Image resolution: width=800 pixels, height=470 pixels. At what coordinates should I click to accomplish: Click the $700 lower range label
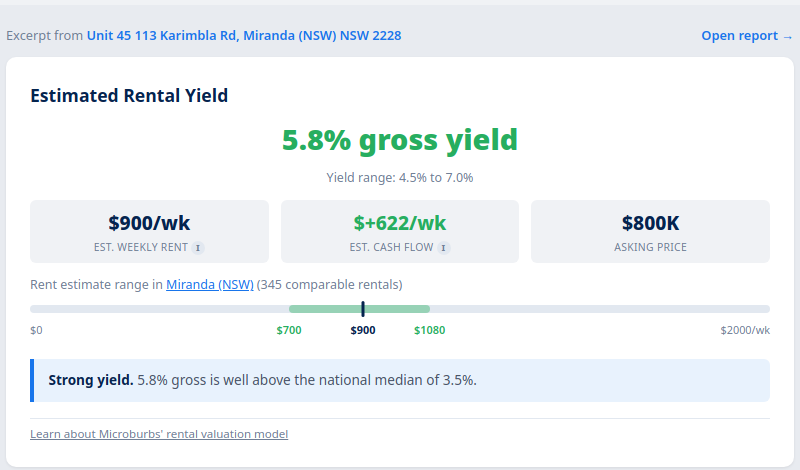coord(289,330)
